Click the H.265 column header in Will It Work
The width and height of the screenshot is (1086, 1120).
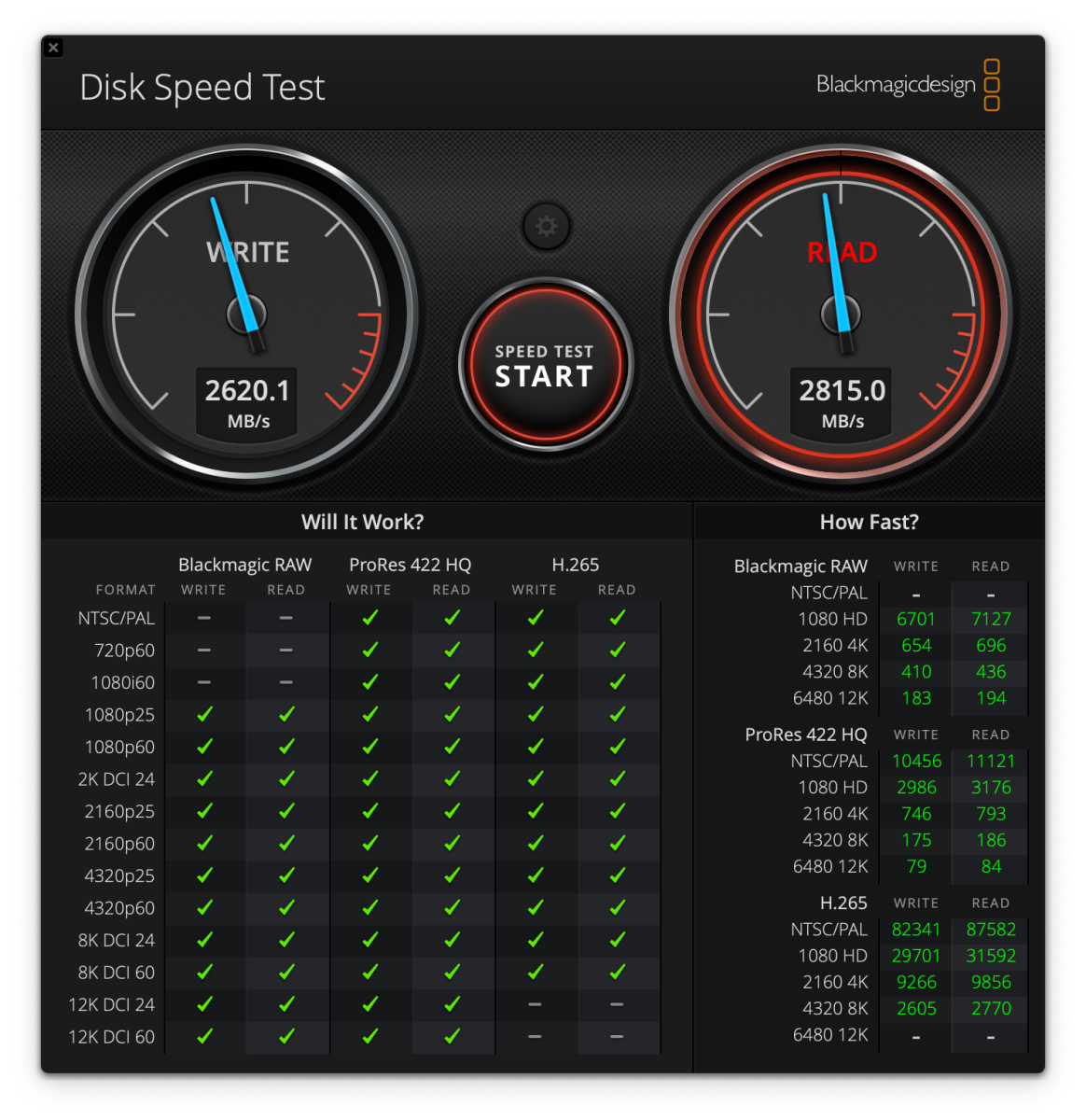tap(576, 565)
